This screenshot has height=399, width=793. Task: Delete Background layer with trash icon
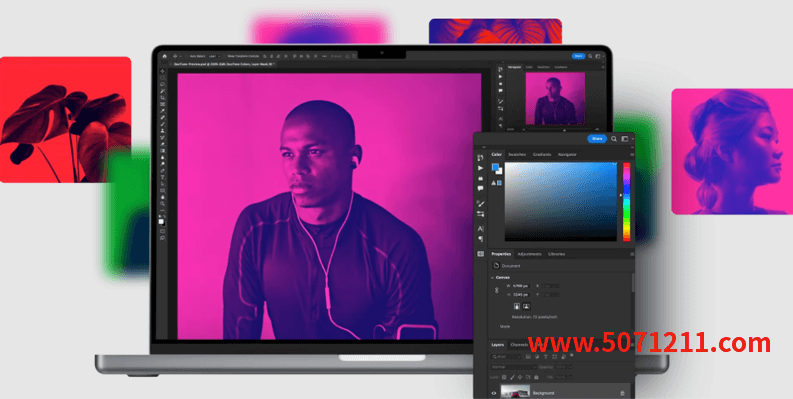click(622, 393)
